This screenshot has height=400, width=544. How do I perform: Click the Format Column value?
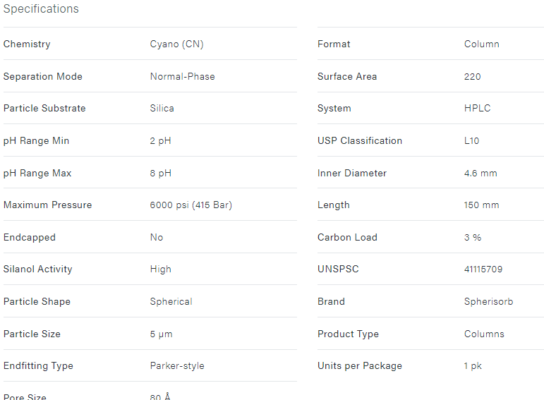pos(482,44)
